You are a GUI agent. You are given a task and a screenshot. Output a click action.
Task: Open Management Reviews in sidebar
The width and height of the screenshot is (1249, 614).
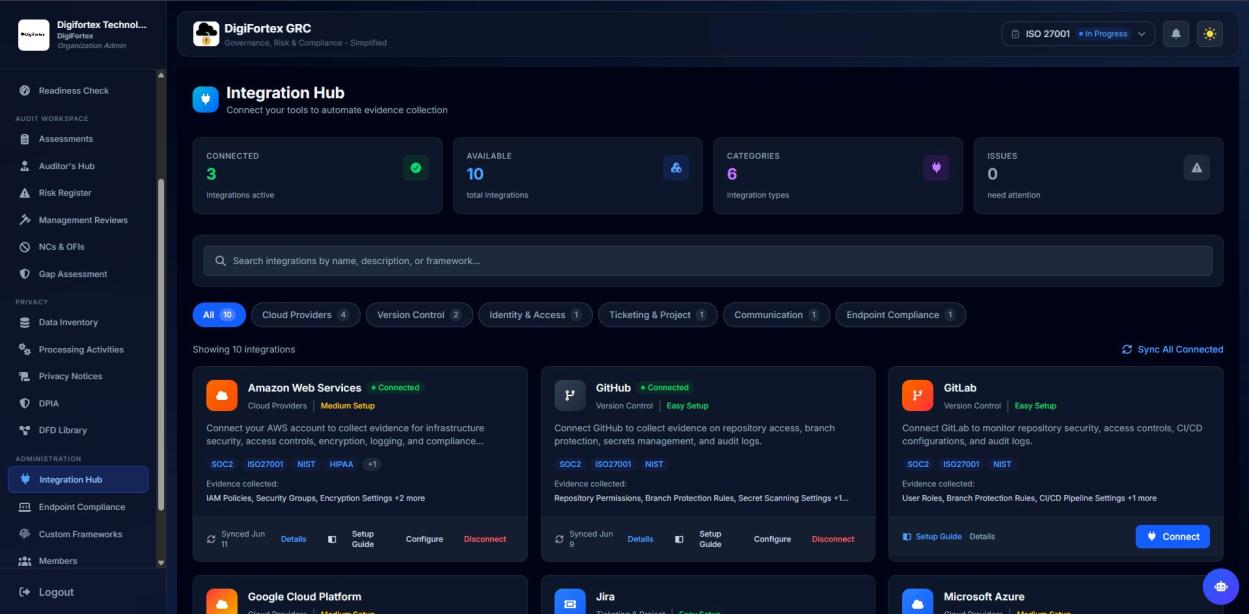78,220
